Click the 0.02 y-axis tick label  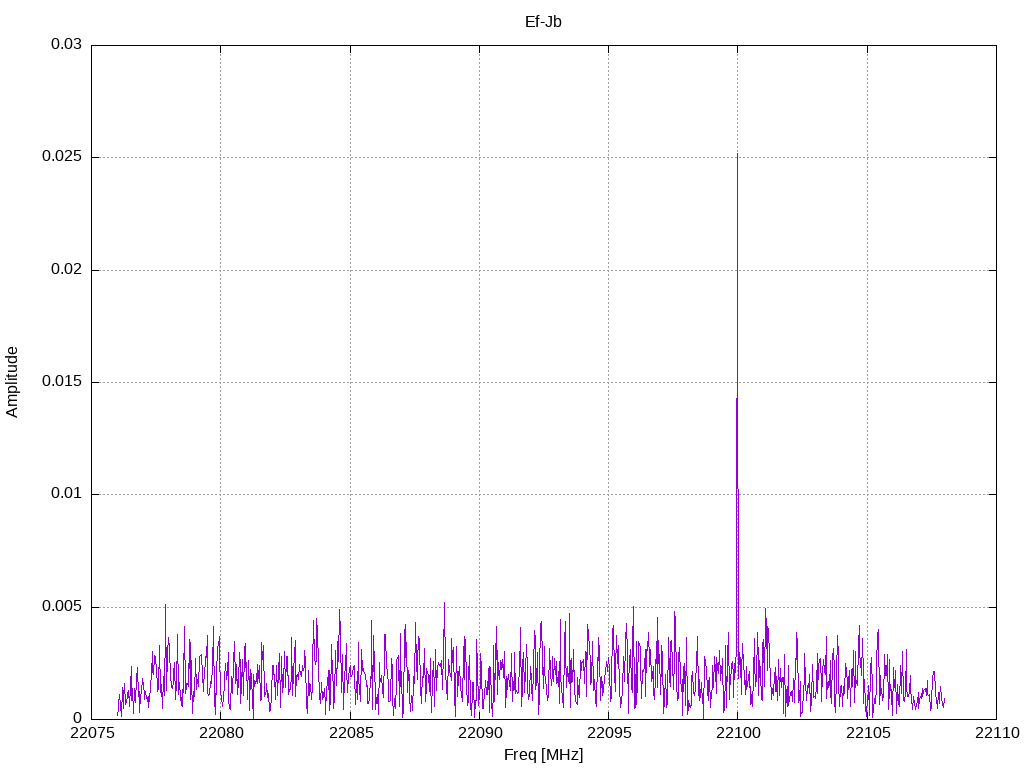65,270
